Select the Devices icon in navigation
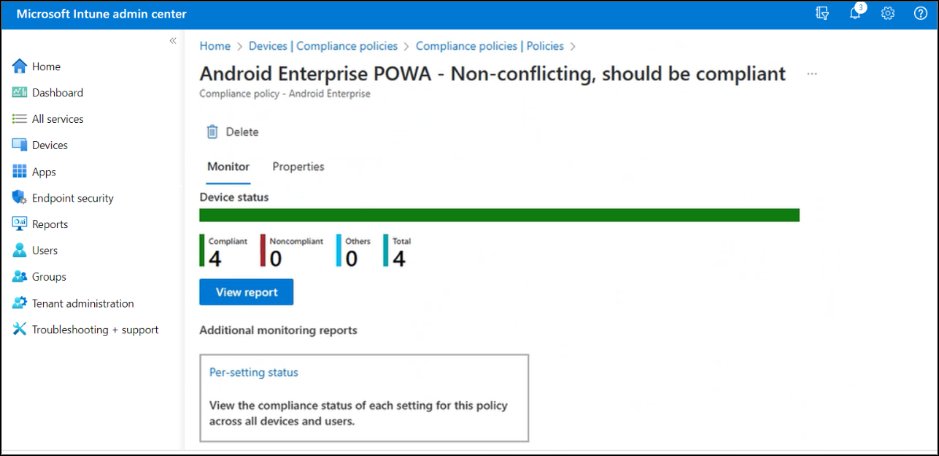Image resolution: width=939 pixels, height=456 pixels. pos(19,145)
